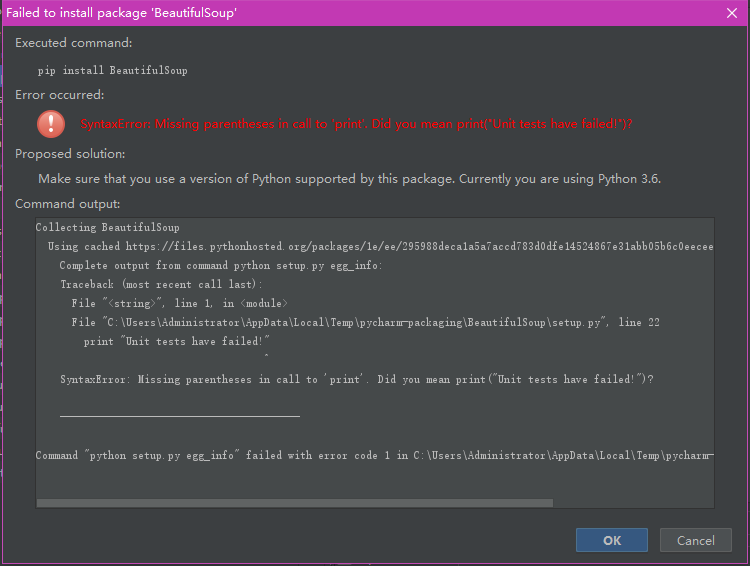Click the 'Traceback (most recent call last):' line

click(161, 284)
